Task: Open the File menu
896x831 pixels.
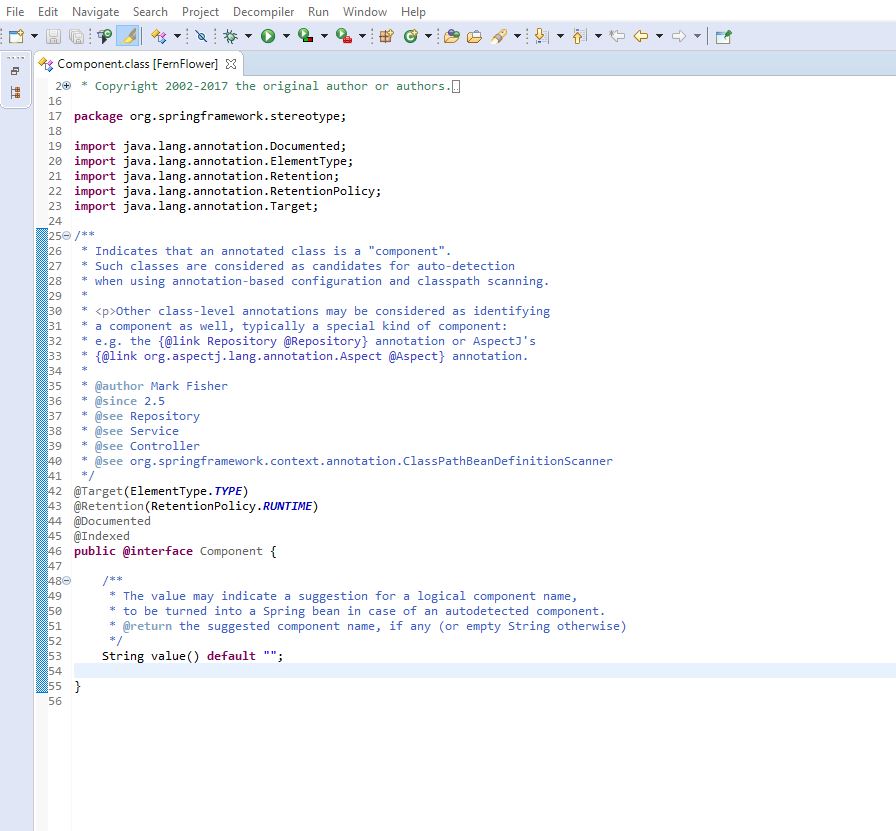Action: [15, 11]
